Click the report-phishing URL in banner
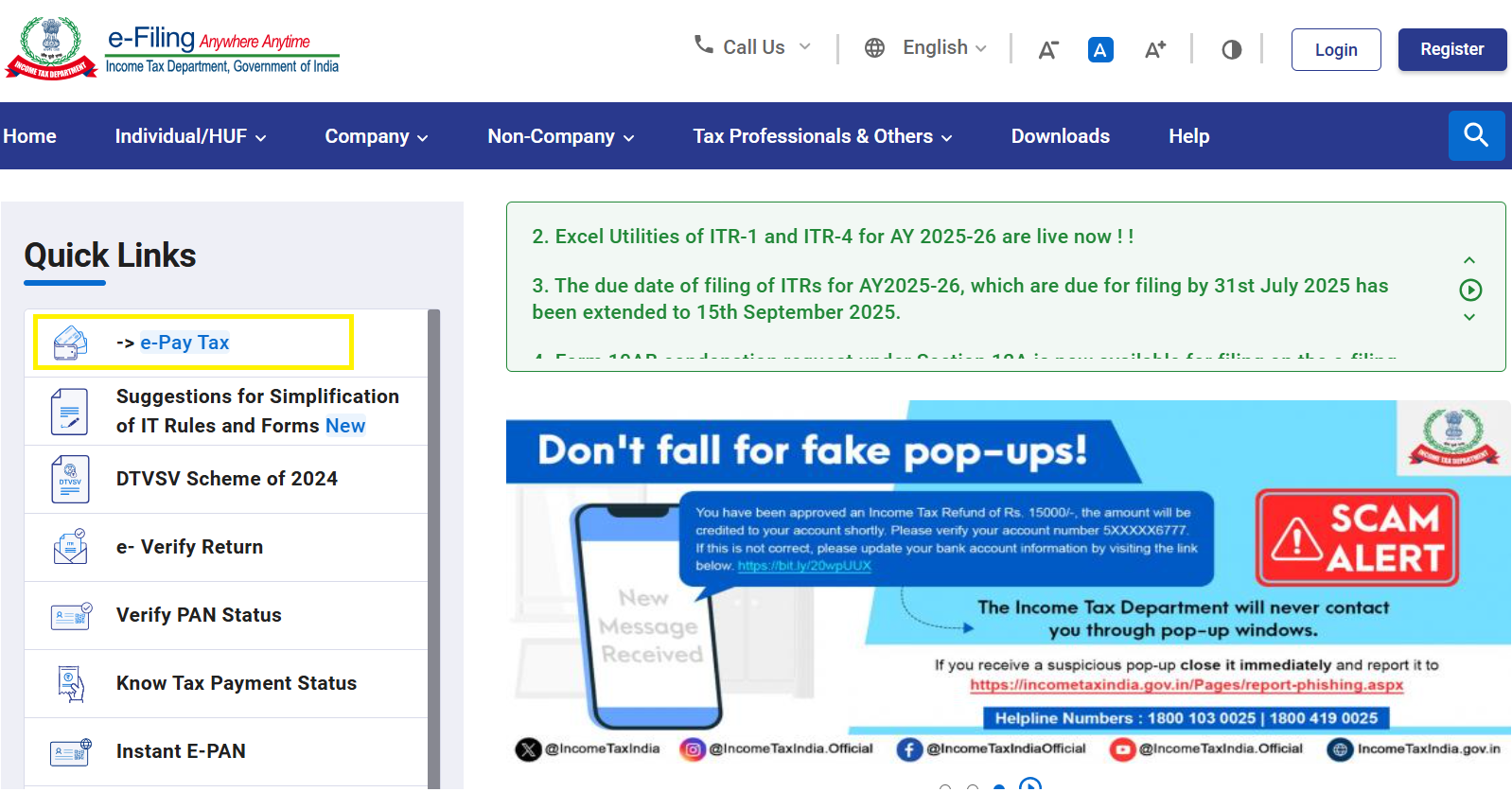The width and height of the screenshot is (1512, 792). 1187,685
